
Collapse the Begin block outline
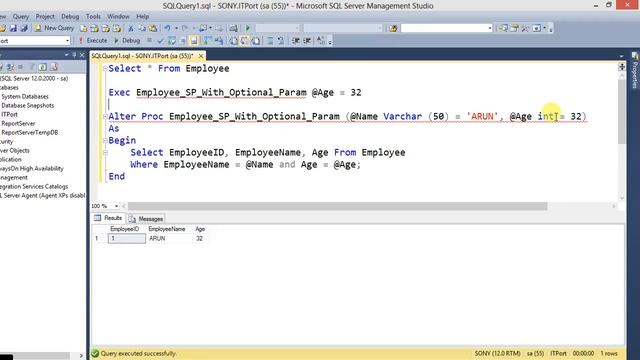pos(105,140)
